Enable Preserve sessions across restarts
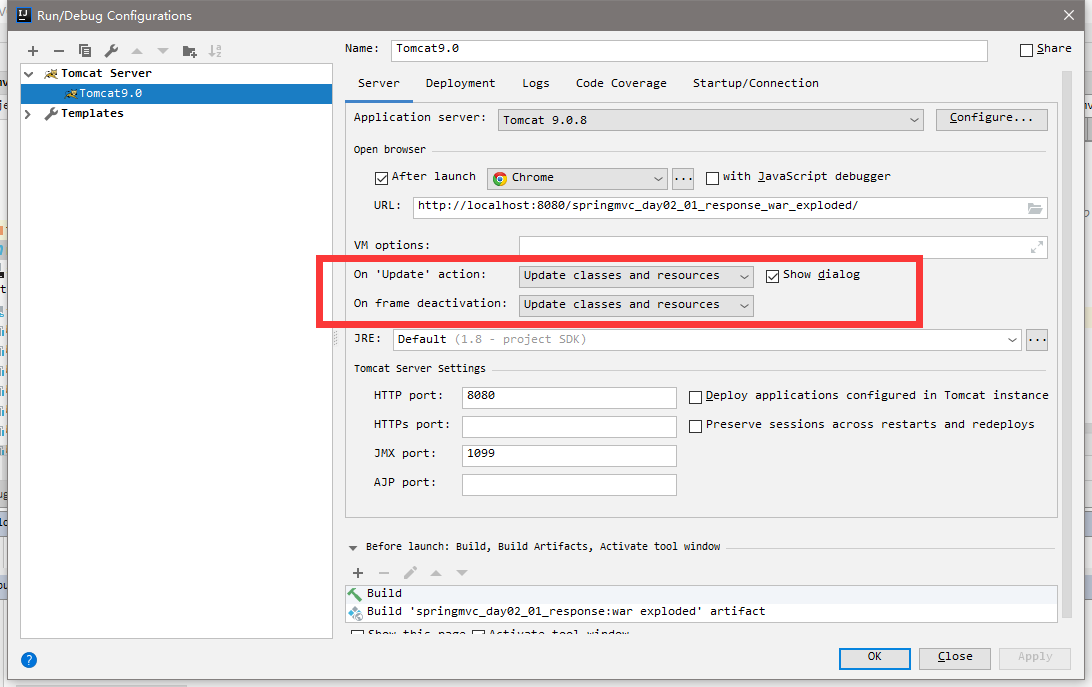The width and height of the screenshot is (1092, 687). 695,426
